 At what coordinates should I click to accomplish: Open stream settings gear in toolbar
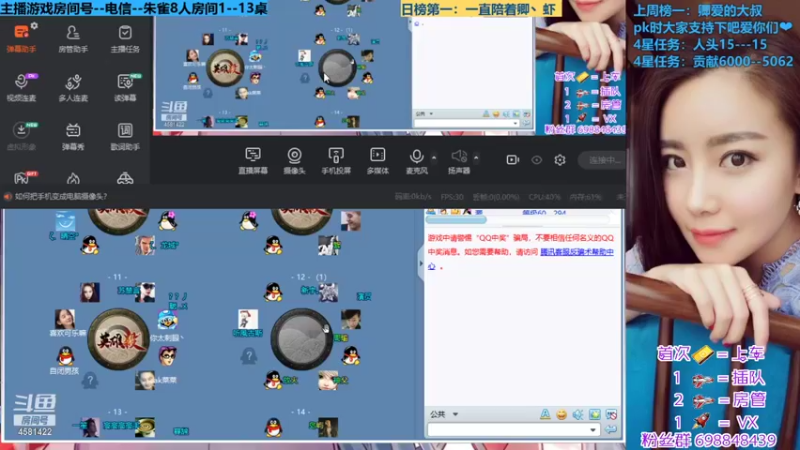pyautogui.click(x=560, y=160)
